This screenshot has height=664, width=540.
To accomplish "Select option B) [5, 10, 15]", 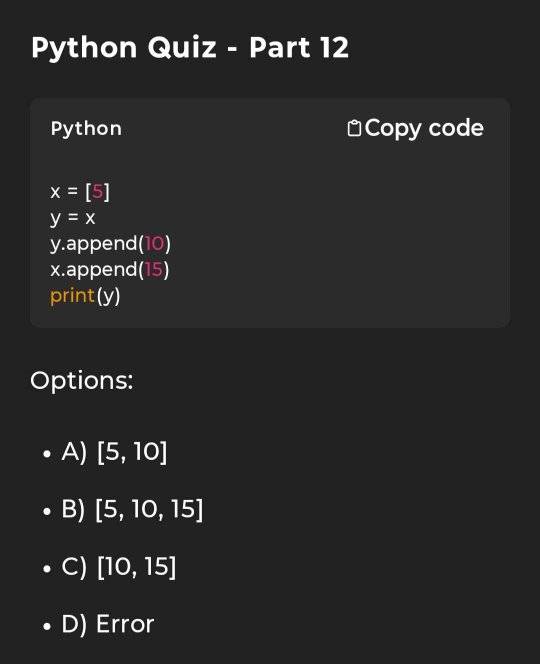I will [x=132, y=509].
